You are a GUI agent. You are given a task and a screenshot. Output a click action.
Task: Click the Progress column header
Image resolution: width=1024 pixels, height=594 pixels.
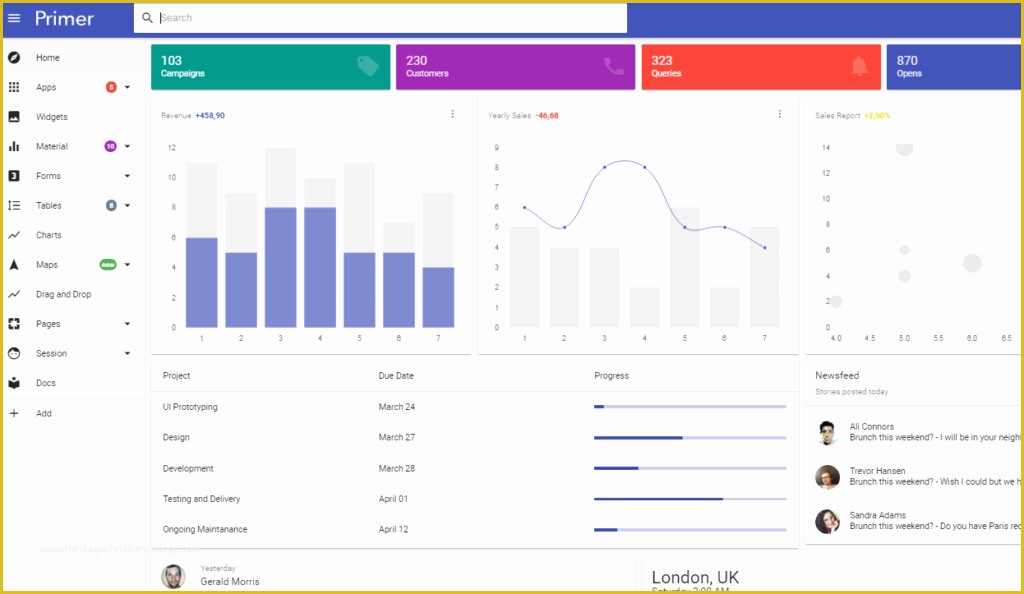click(611, 375)
